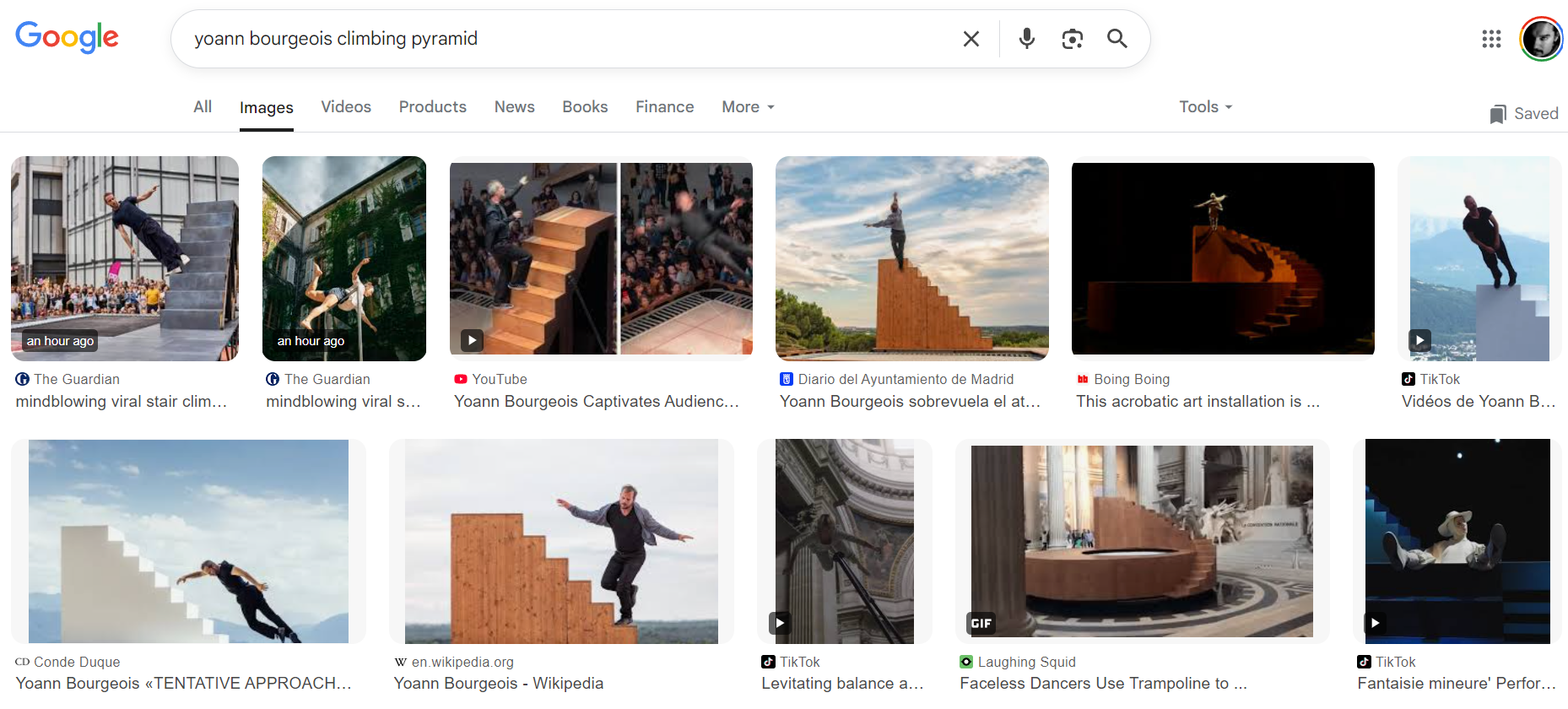Switch to the Videos tab
1568x709 pixels.
point(346,107)
